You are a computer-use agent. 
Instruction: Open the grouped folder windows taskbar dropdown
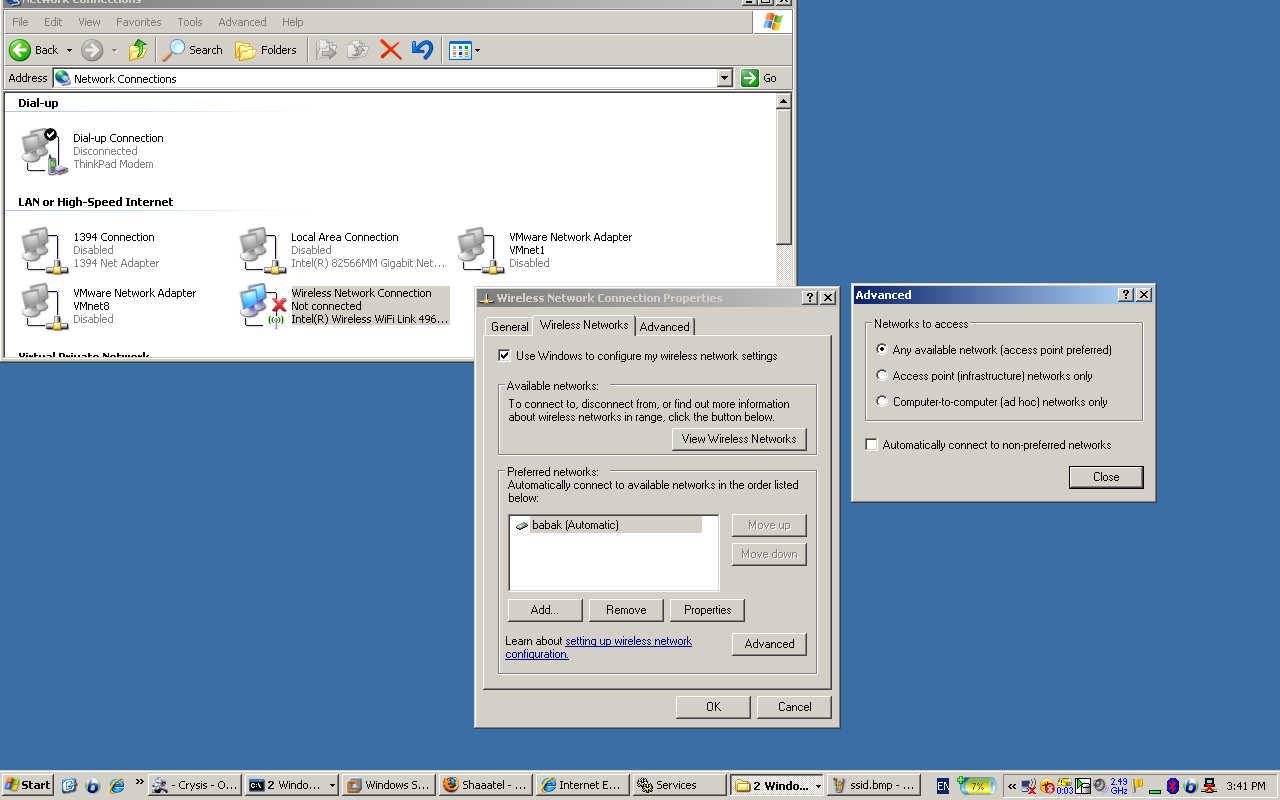tap(818, 786)
